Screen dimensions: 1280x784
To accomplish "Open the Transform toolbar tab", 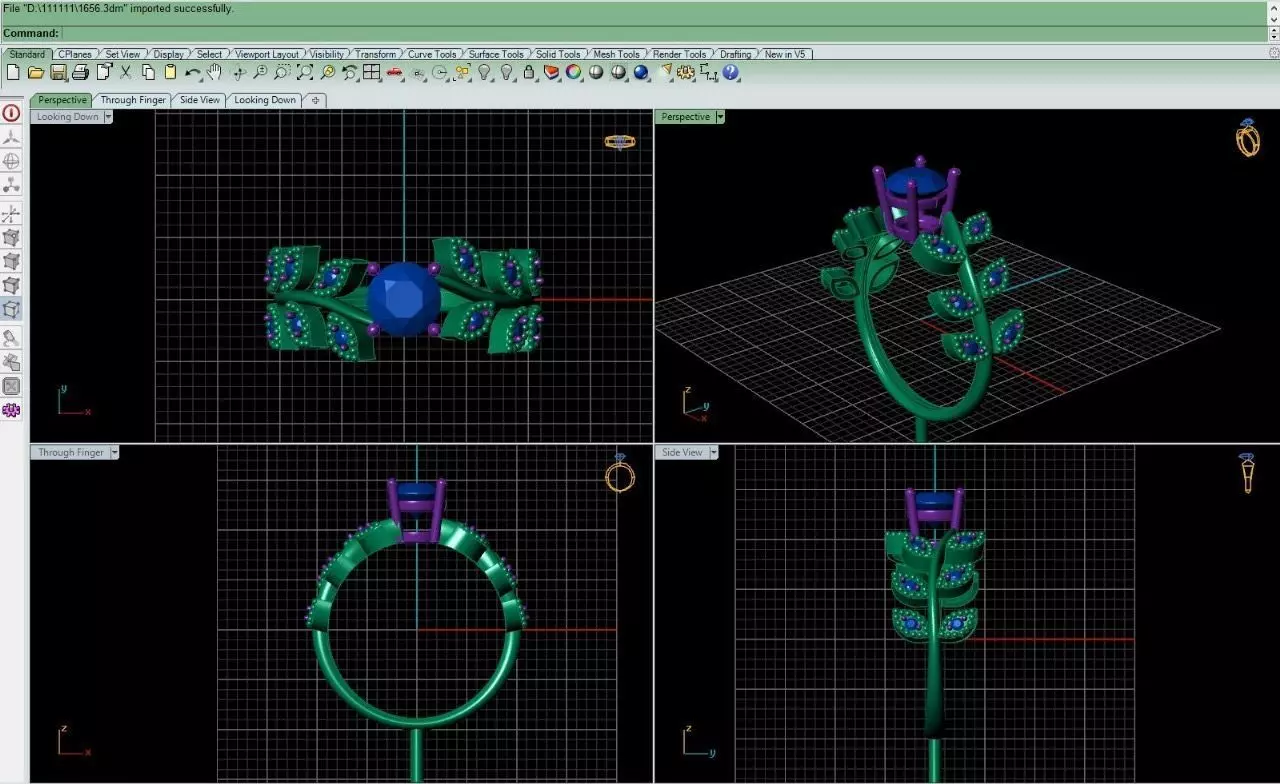I will click(x=375, y=54).
